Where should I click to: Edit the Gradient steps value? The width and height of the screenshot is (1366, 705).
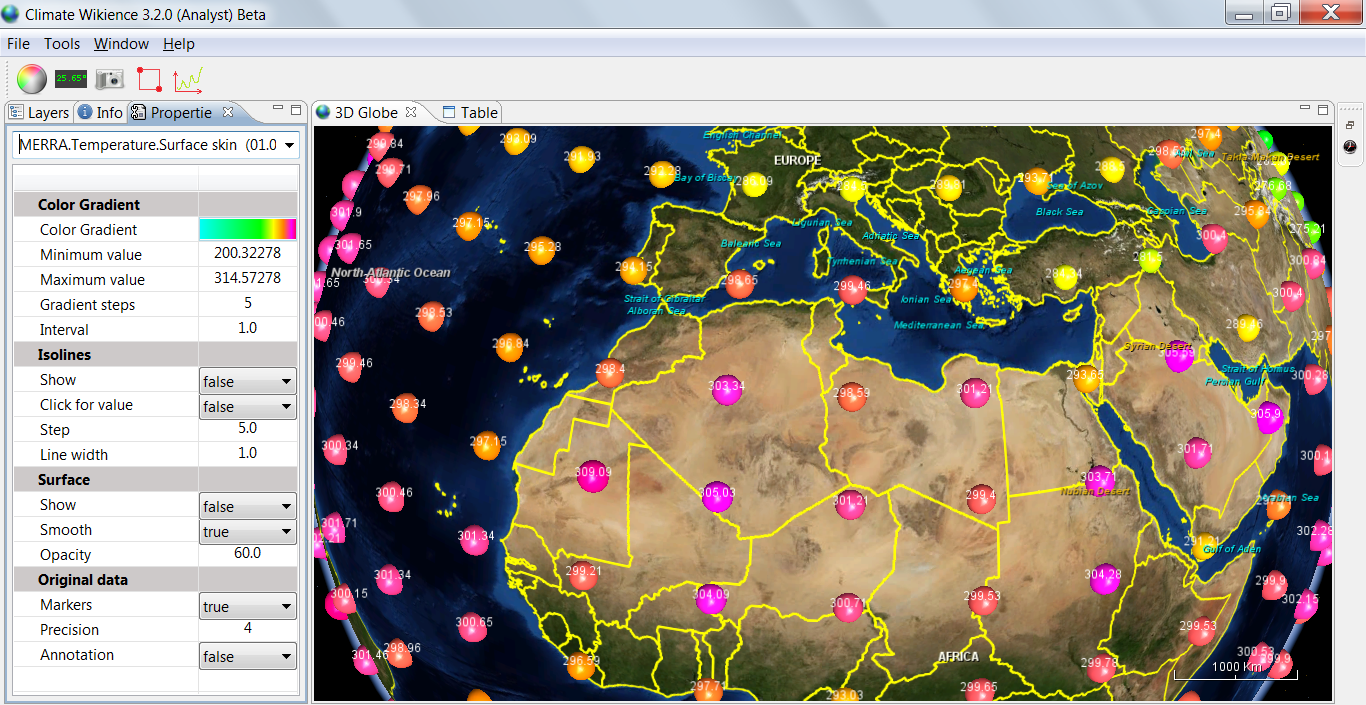click(x=248, y=304)
